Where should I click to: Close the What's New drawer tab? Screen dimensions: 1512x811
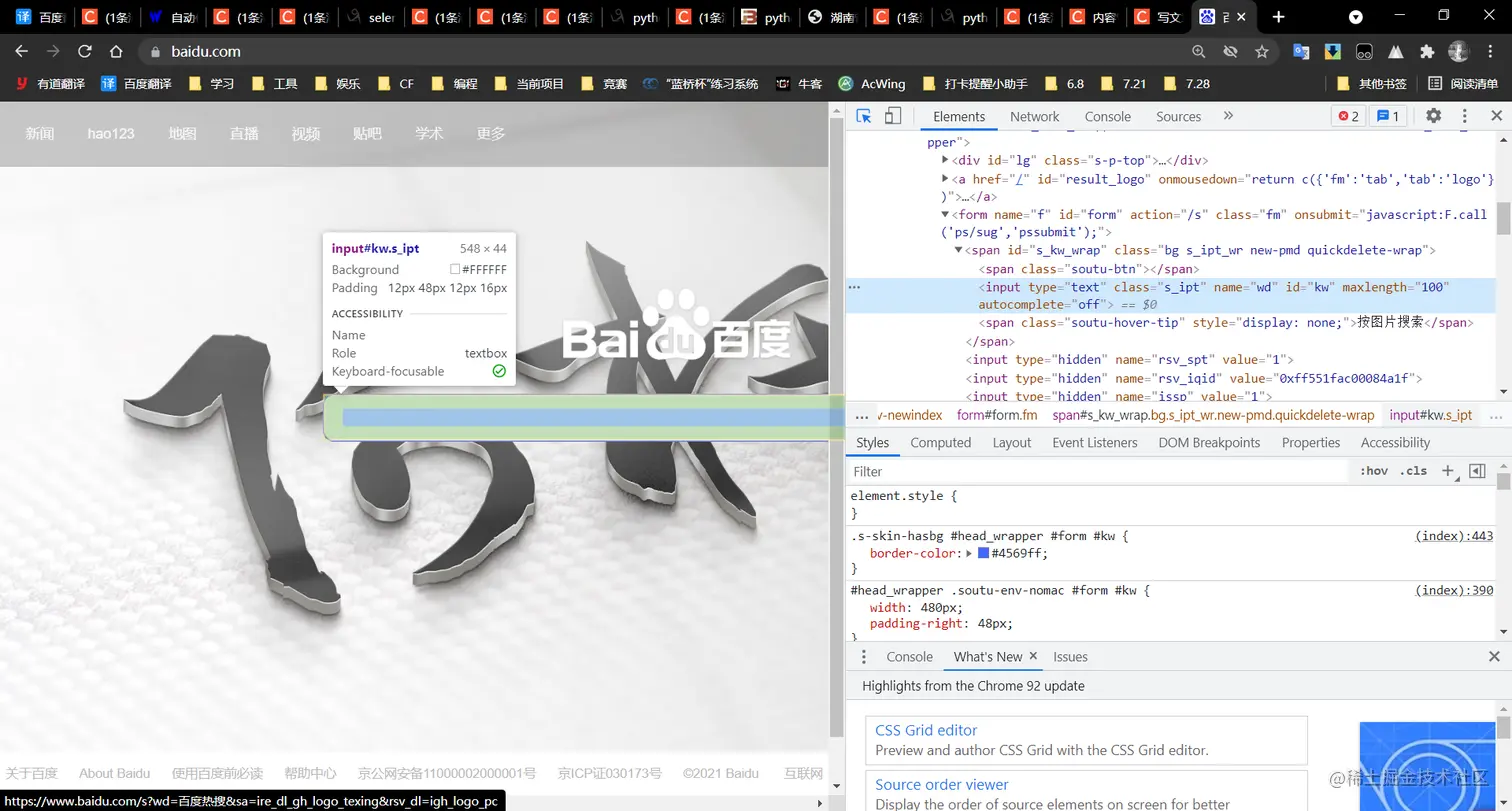1033,656
